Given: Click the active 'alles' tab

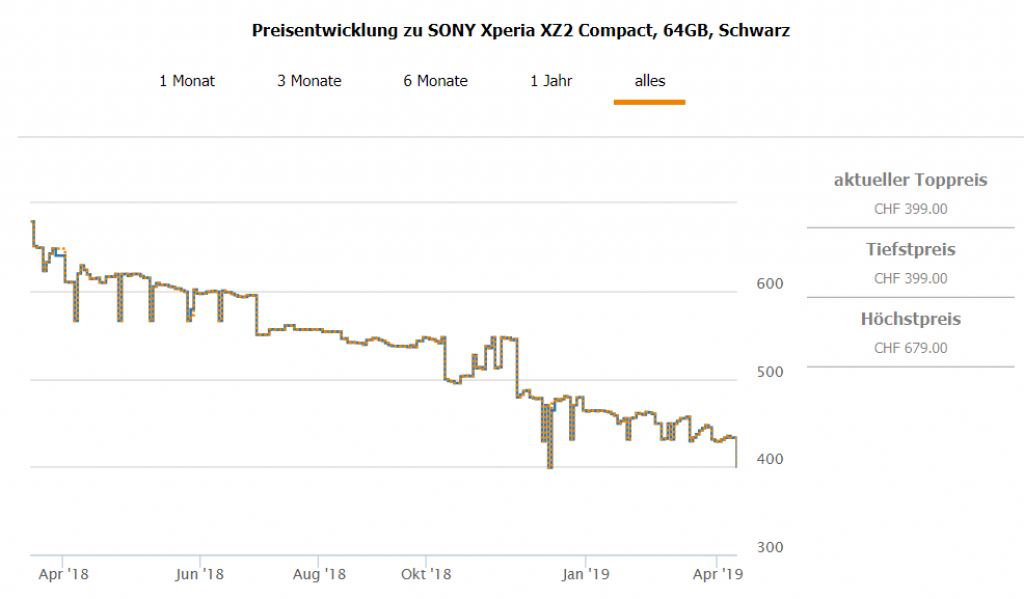Looking at the screenshot, I should 649,81.
